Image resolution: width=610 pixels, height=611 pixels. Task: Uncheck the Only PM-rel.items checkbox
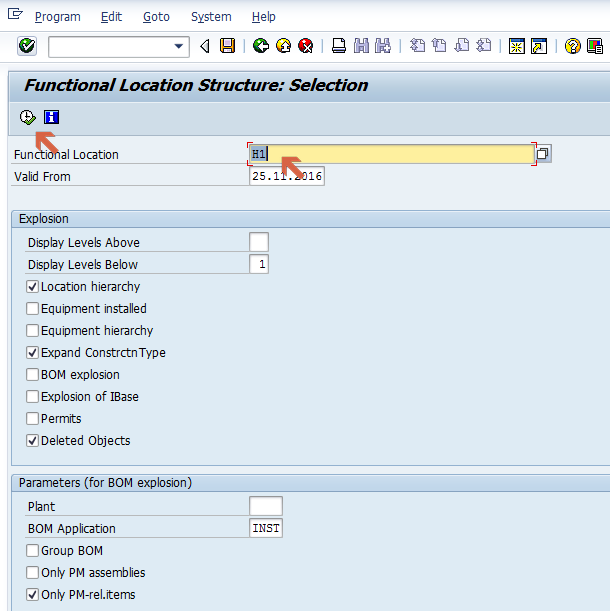click(32, 595)
